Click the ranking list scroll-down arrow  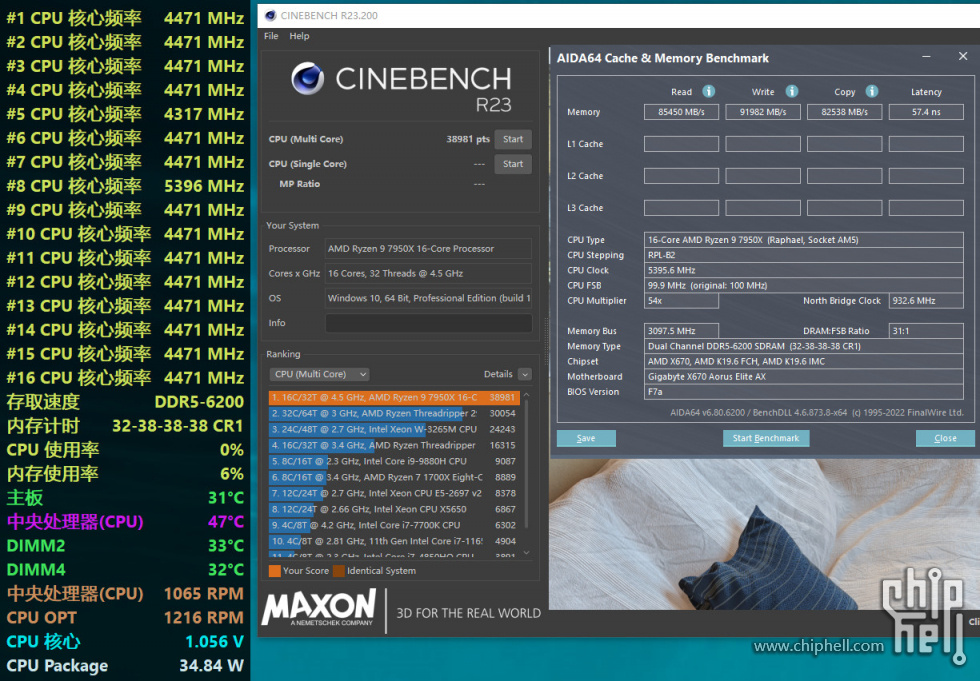point(526,552)
